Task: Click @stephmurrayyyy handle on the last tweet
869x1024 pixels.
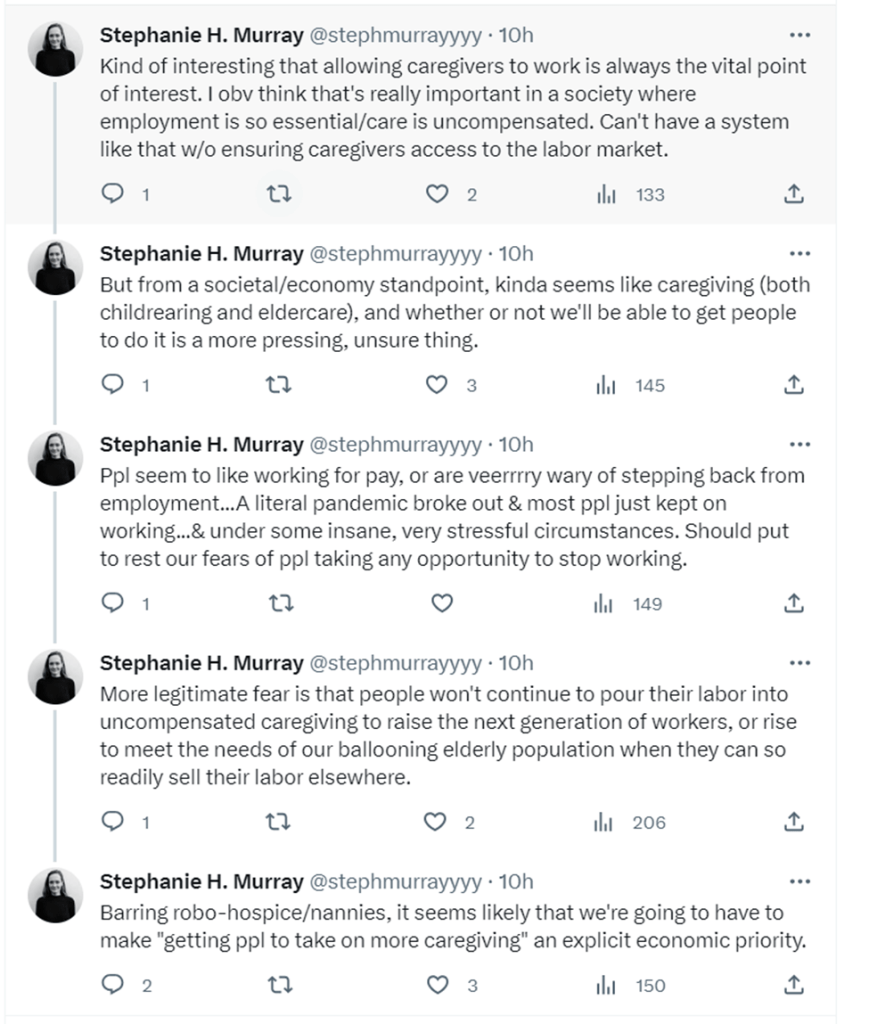Action: pyautogui.click(x=395, y=881)
